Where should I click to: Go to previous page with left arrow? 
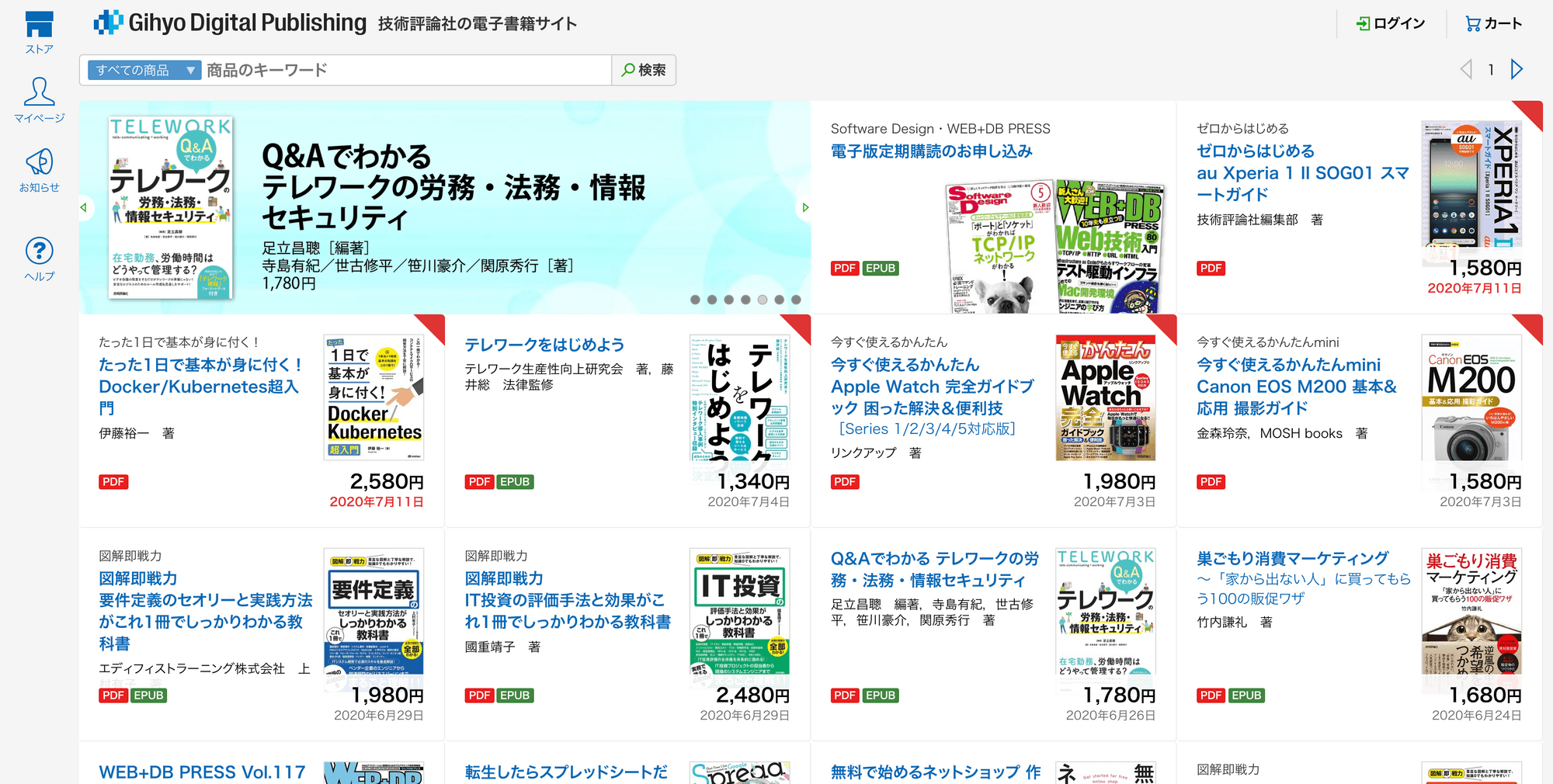(x=1466, y=70)
